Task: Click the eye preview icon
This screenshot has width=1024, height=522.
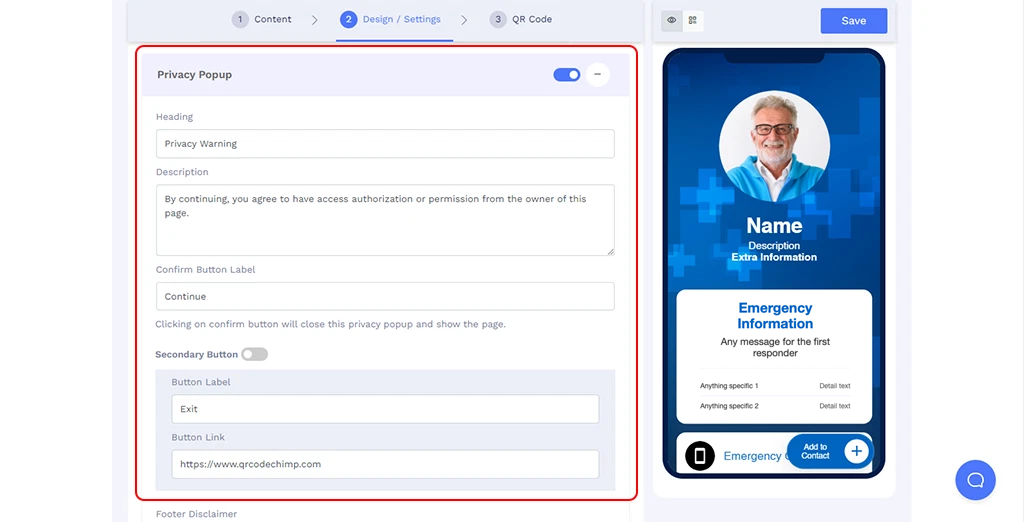Action: (671, 20)
